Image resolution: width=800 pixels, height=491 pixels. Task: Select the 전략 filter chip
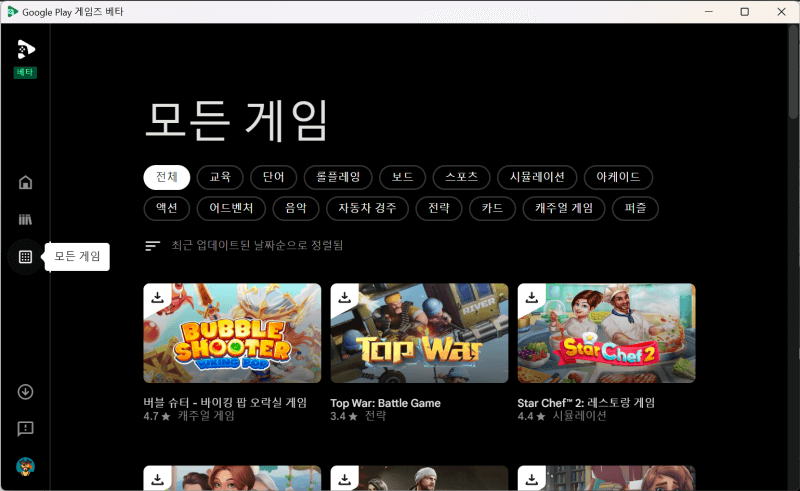[x=439, y=208]
